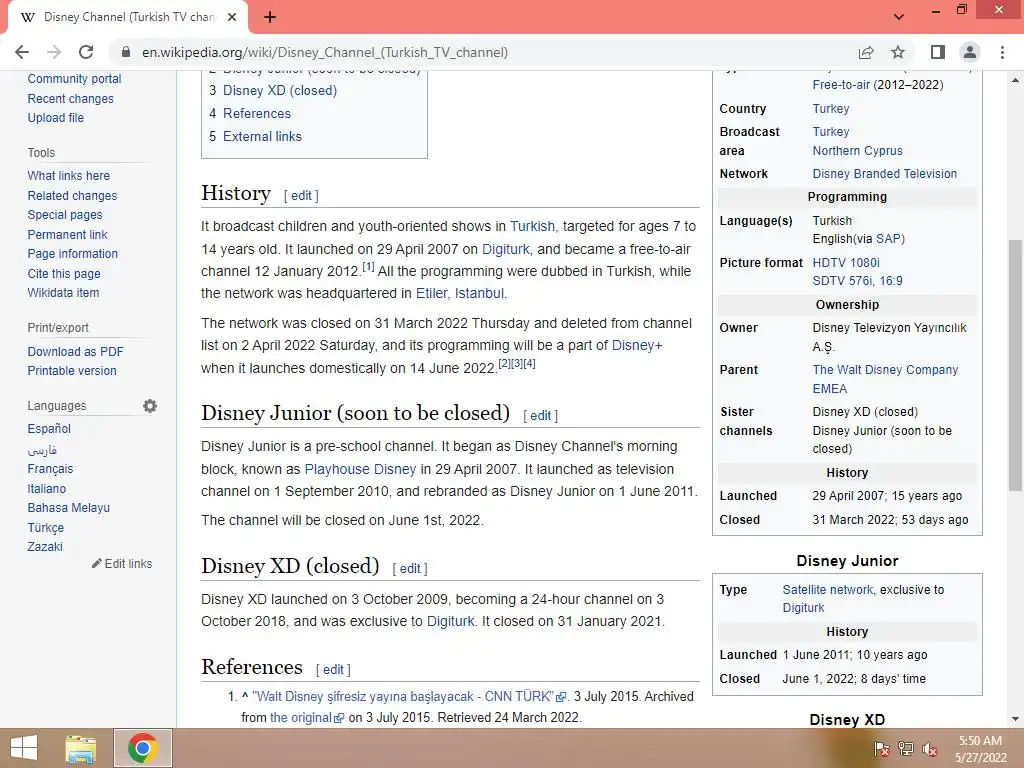Switch to the Bahasa Melayu version

(x=69, y=507)
